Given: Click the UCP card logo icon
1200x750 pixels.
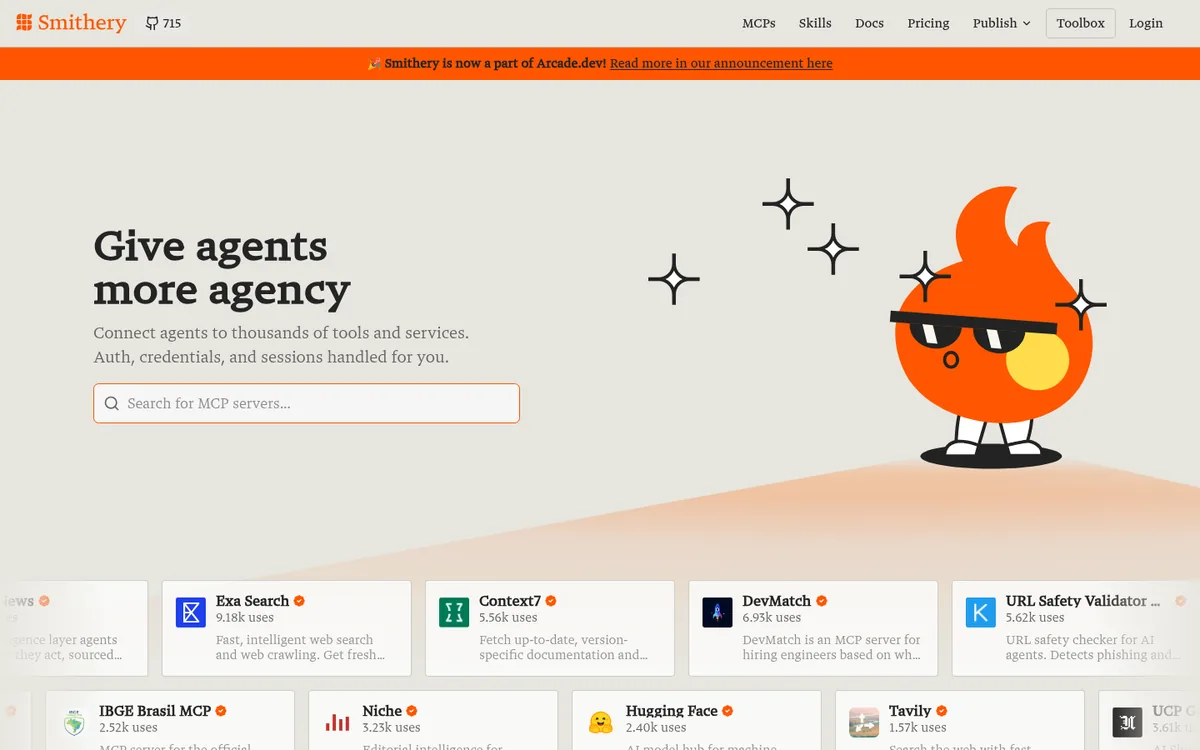Looking at the screenshot, I should pos(1127,722).
